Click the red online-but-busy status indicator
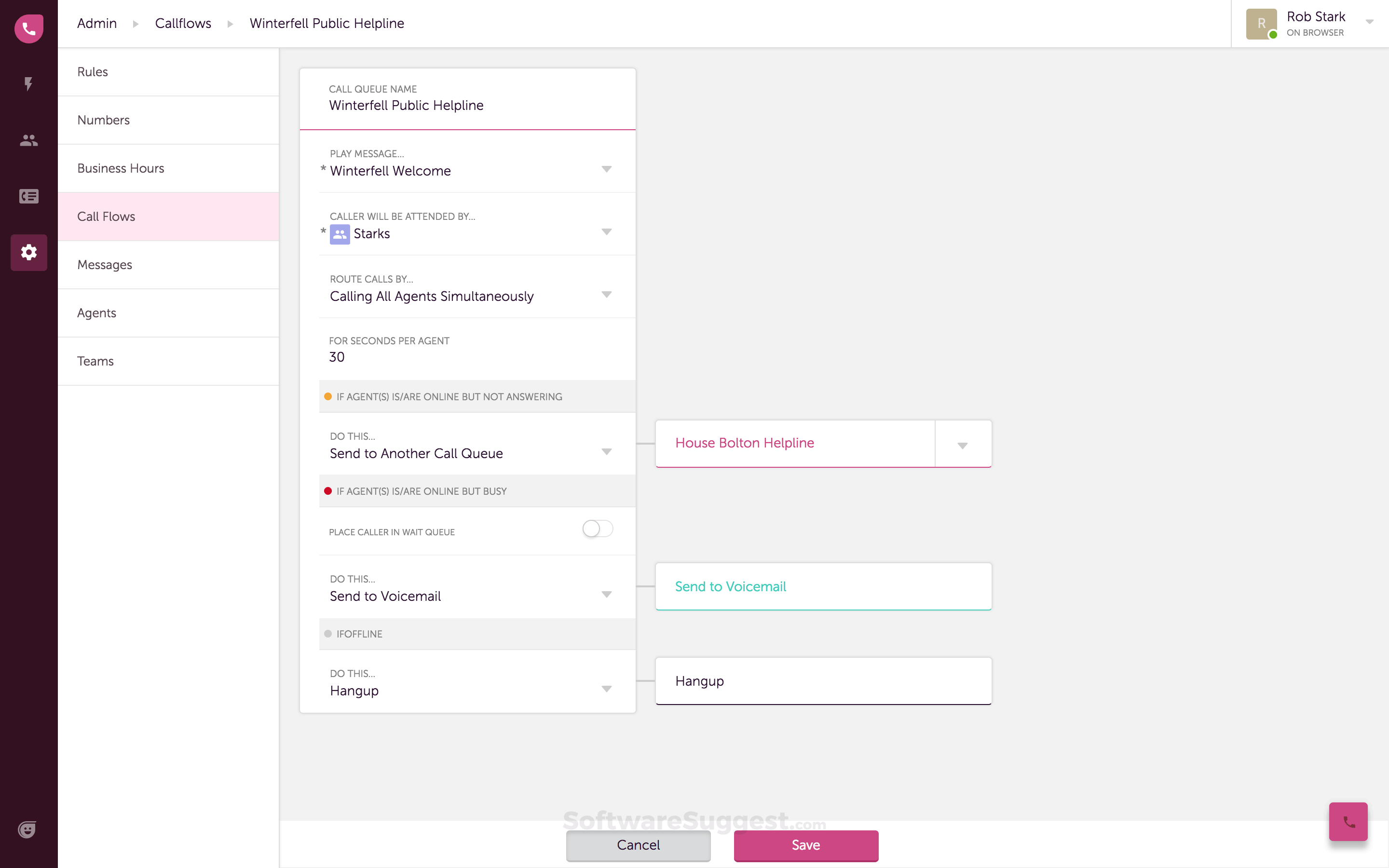Image resolution: width=1389 pixels, height=868 pixels. 328,491
